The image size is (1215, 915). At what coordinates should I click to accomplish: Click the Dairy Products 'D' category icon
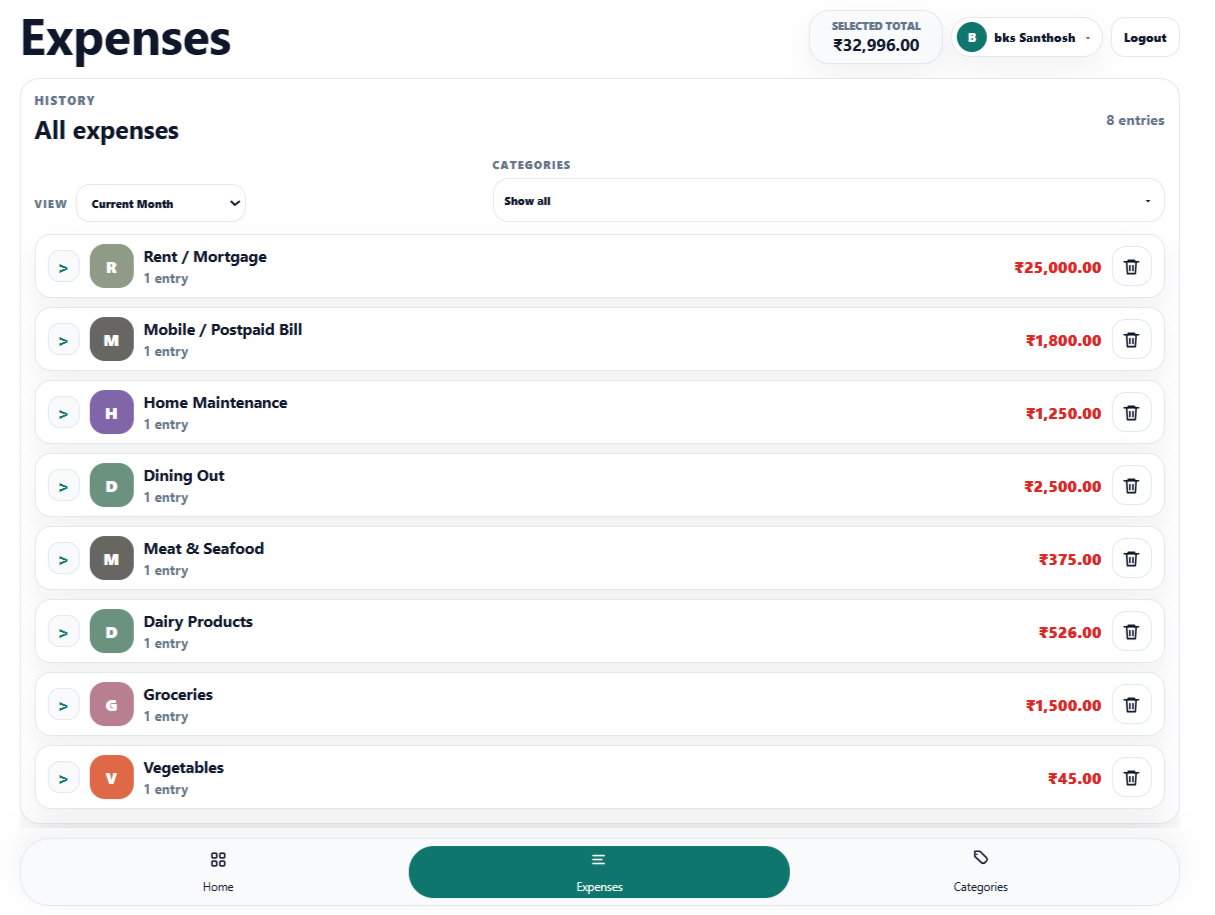pos(112,632)
